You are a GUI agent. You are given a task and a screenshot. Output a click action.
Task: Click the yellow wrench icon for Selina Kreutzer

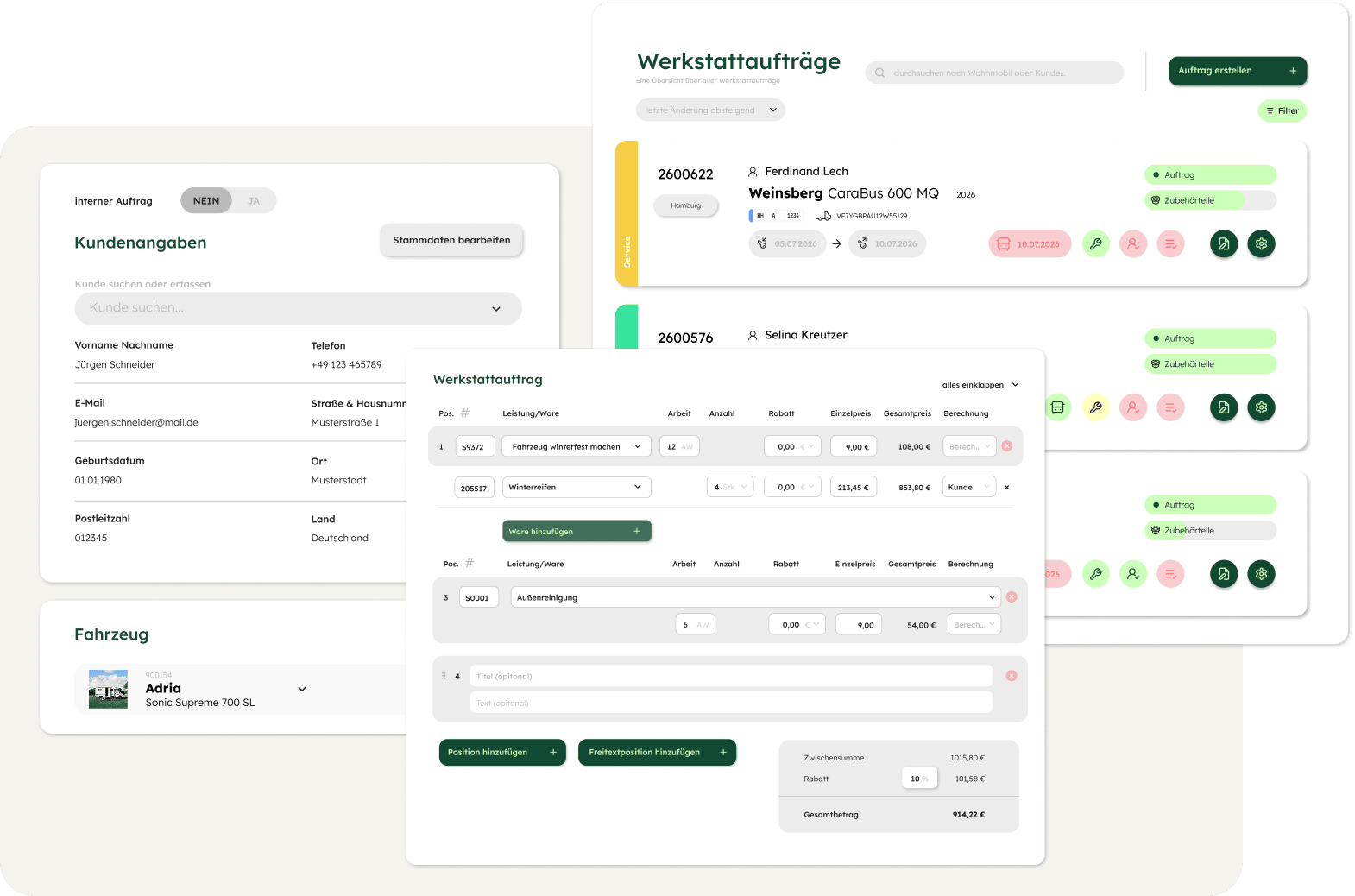coord(1095,407)
